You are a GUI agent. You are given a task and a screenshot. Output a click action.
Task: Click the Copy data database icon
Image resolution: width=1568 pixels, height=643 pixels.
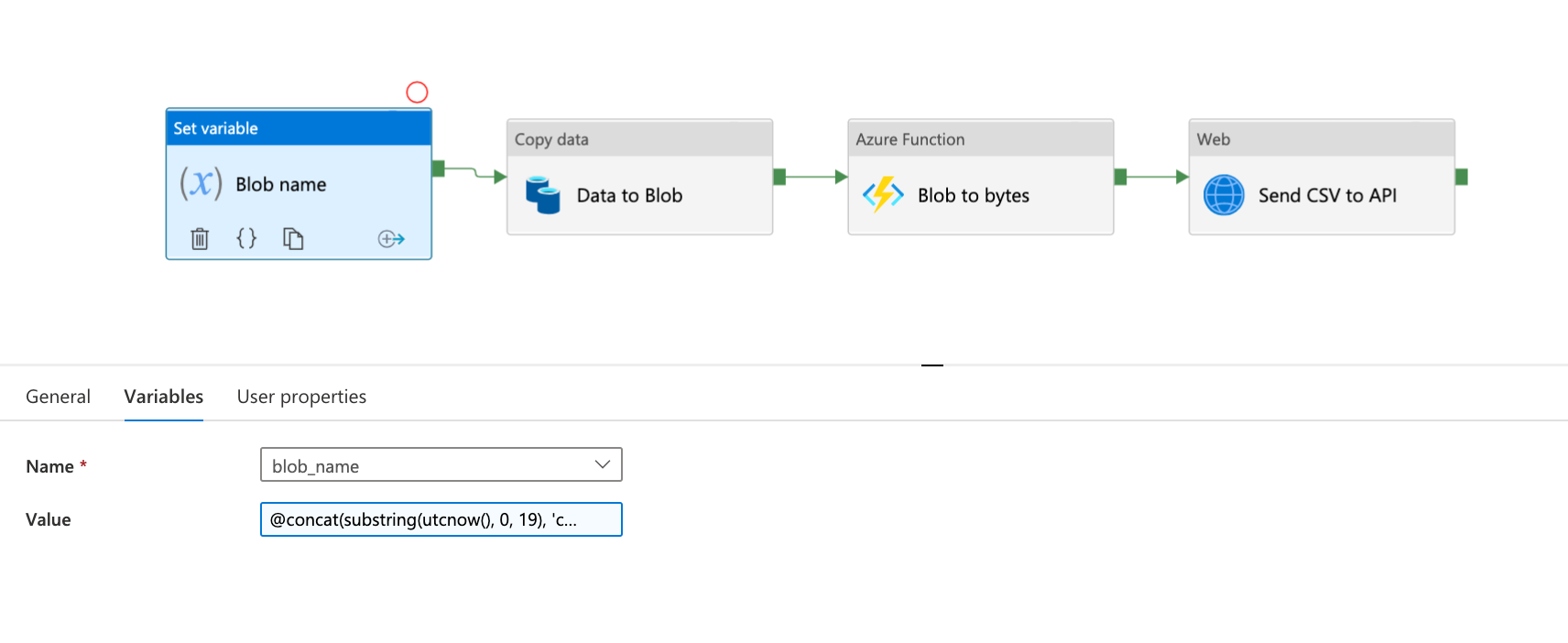point(543,195)
